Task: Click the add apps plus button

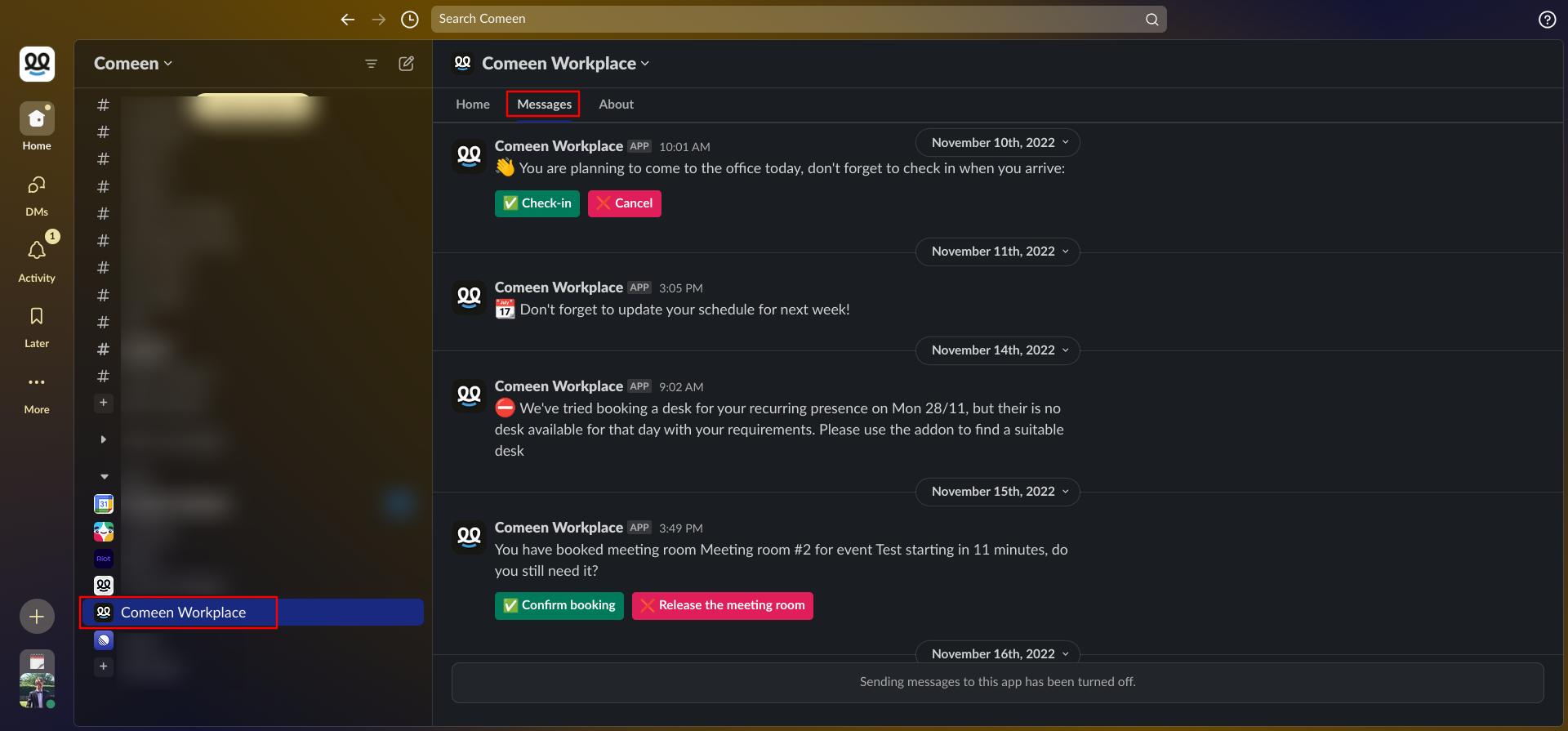Action: [104, 666]
